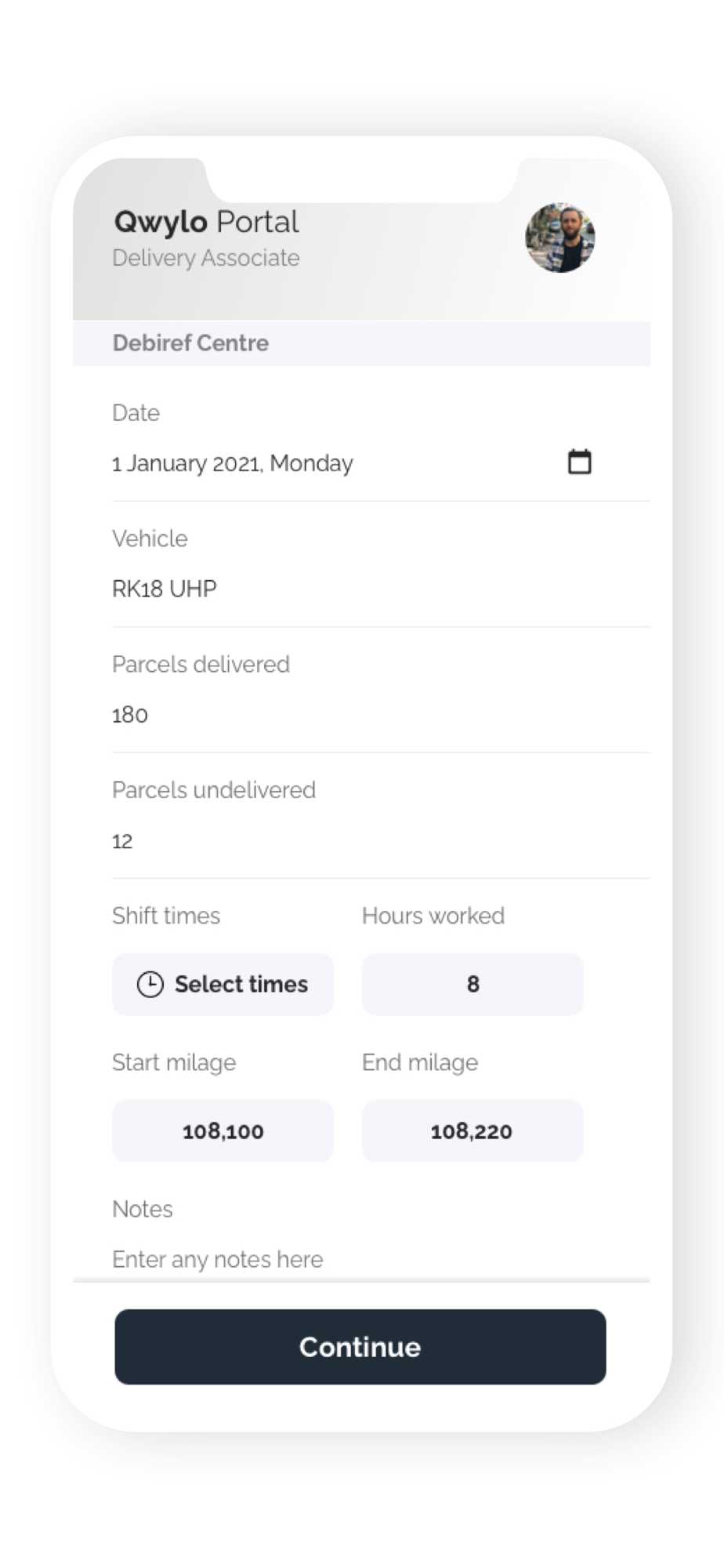Click the Vehicle field label
The image size is (724, 1568).
click(150, 539)
